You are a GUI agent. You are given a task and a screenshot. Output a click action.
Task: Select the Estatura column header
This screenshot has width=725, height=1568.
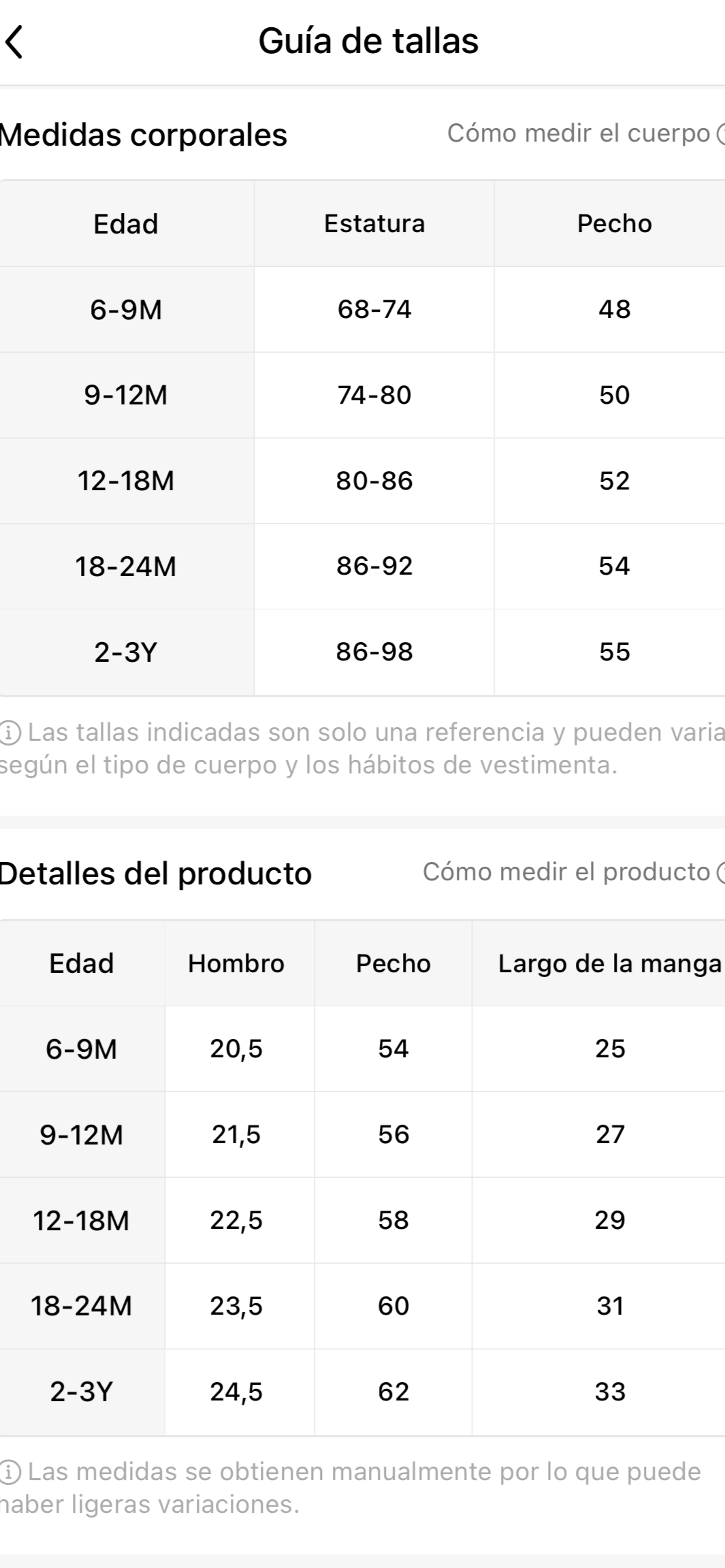[x=374, y=224]
